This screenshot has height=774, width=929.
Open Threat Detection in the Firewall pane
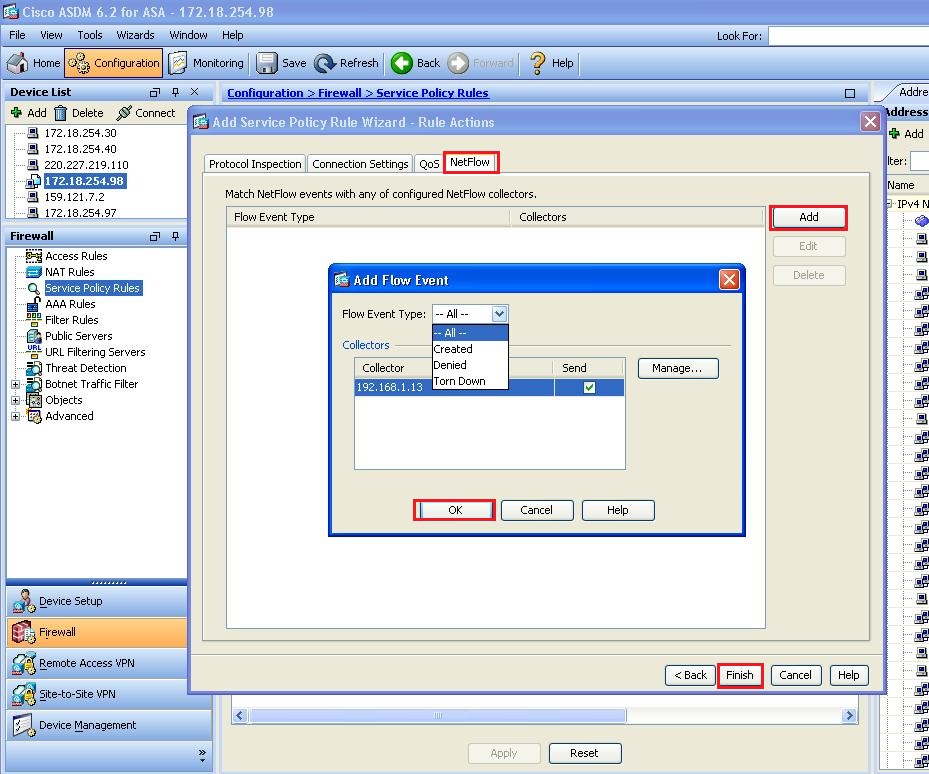(x=84, y=367)
